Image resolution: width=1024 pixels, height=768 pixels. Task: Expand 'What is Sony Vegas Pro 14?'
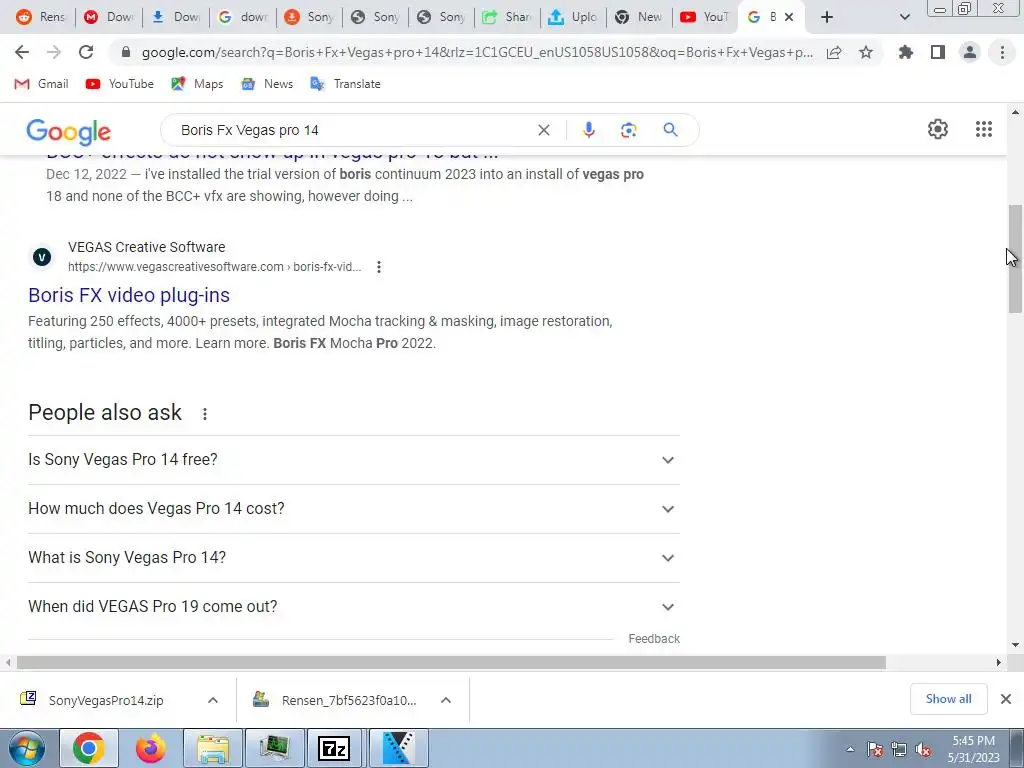click(353, 558)
